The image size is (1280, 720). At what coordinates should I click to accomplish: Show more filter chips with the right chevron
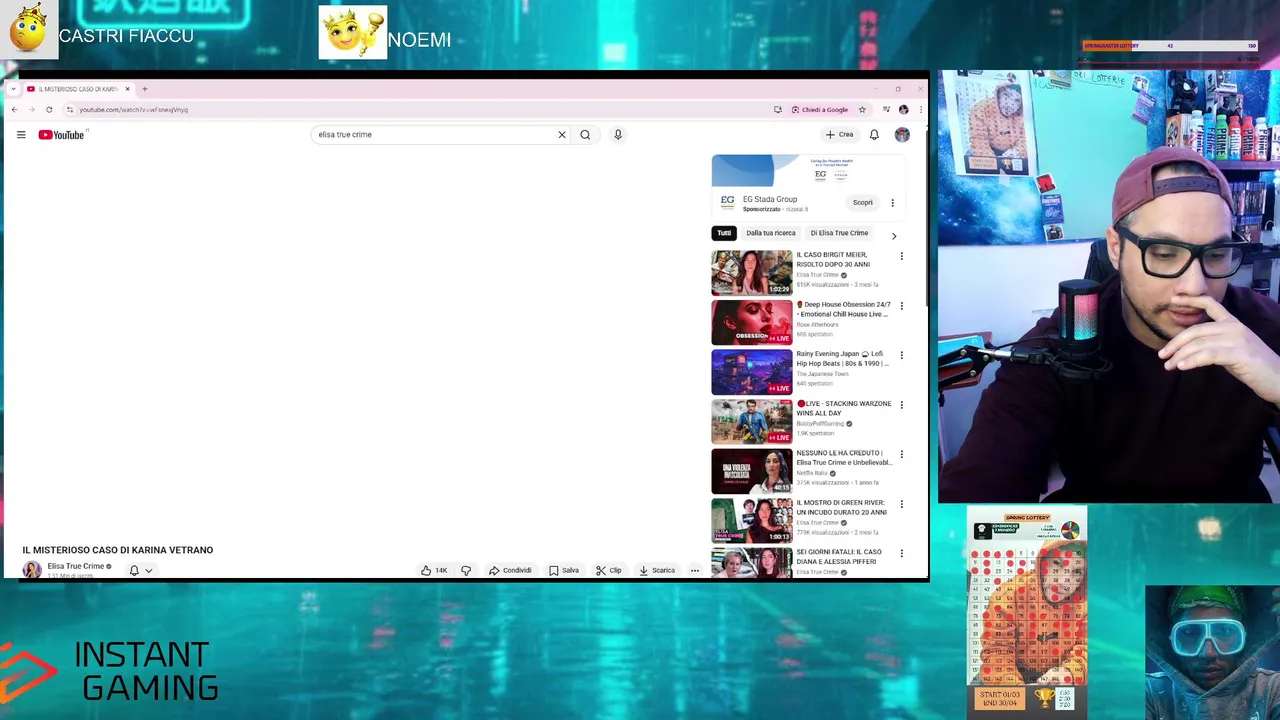click(x=893, y=236)
